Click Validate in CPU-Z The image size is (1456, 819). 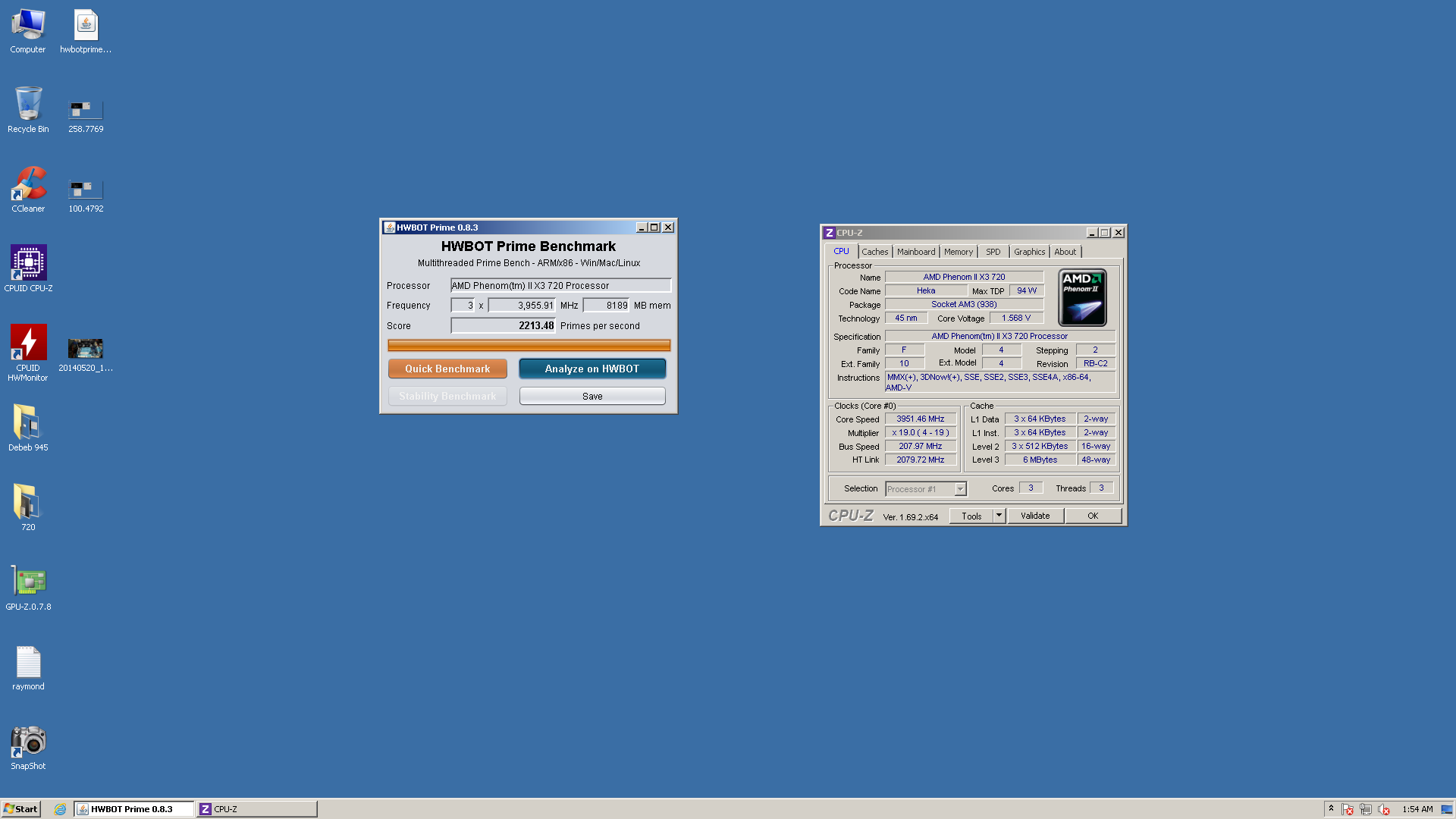point(1035,516)
